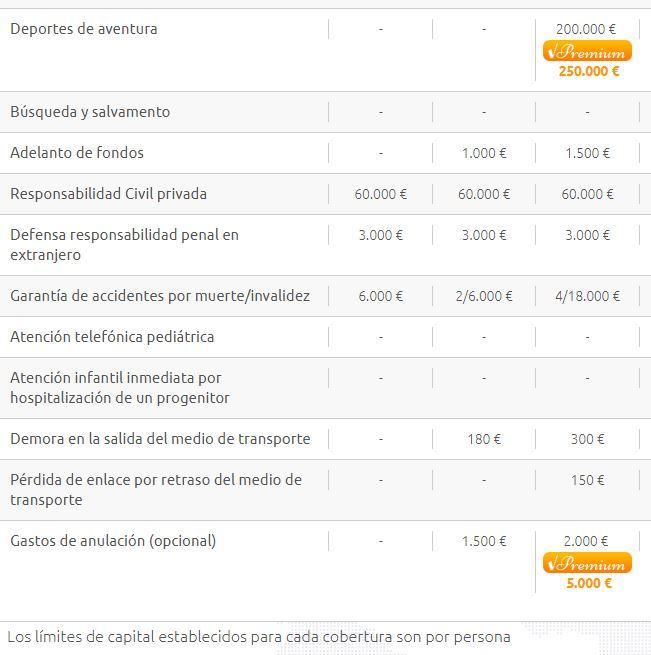651x655 pixels.
Task: Click Pérdida de enlace por retraso label
Action: [x=155, y=490]
